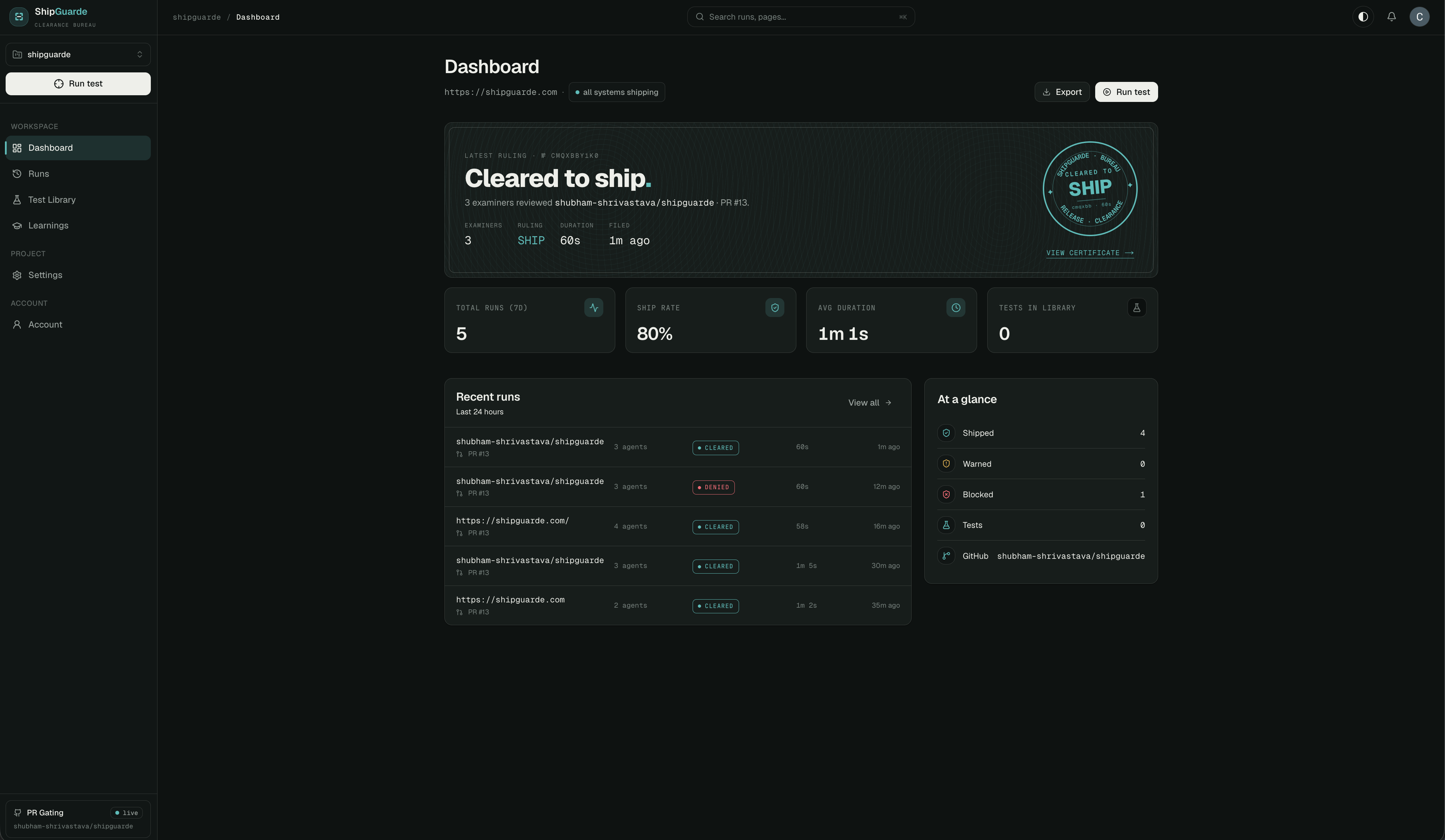Click the Blocked shield icon
Image resolution: width=1445 pixels, height=840 pixels.
pyautogui.click(x=946, y=494)
